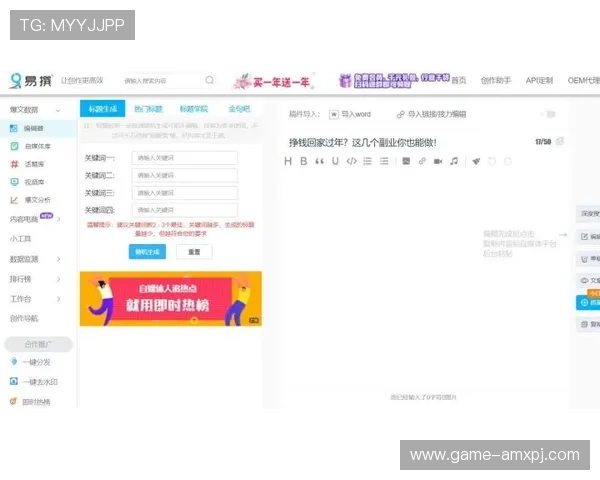Screen dimensions: 600x480
Task: Click the redo icon in toolbar
Action: [x=508, y=161]
